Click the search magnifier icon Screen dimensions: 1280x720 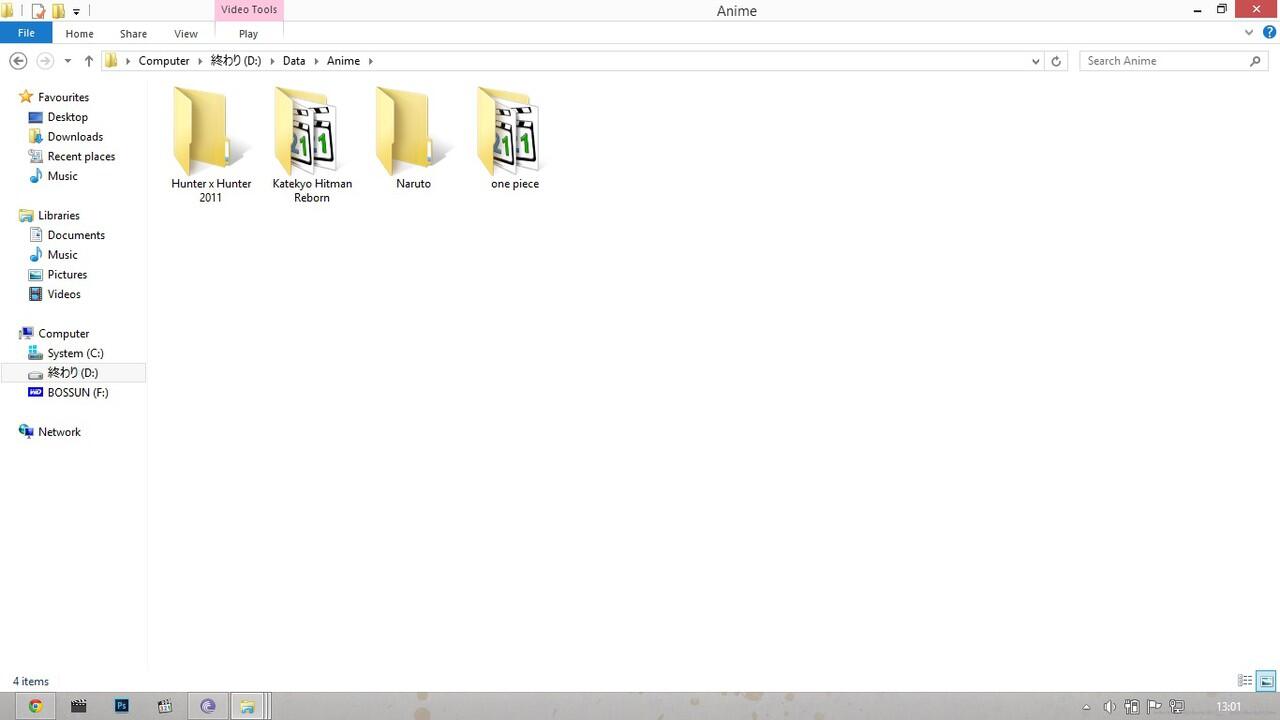pyautogui.click(x=1256, y=61)
